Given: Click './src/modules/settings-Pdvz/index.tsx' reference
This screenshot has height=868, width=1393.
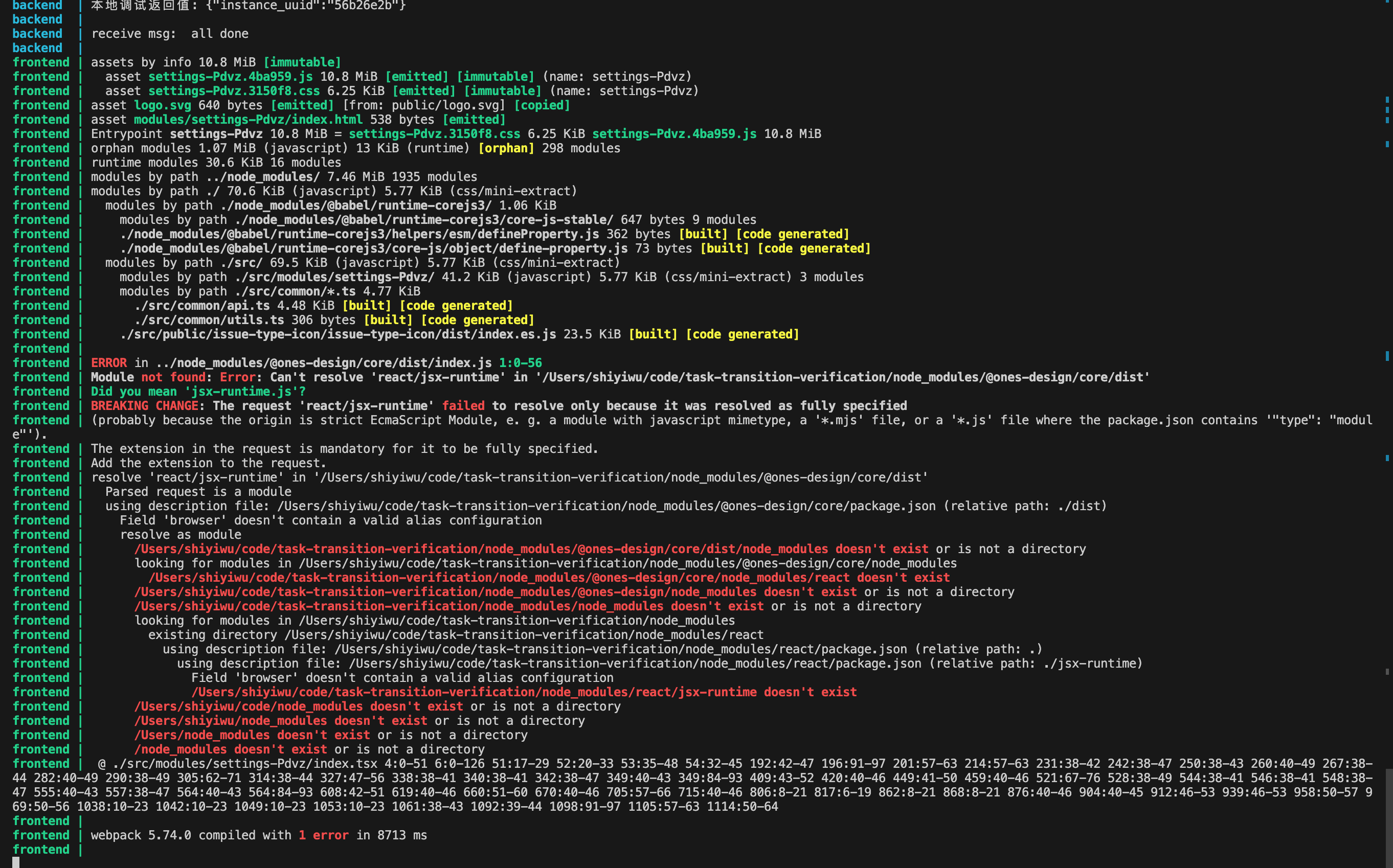Looking at the screenshot, I should [x=244, y=764].
